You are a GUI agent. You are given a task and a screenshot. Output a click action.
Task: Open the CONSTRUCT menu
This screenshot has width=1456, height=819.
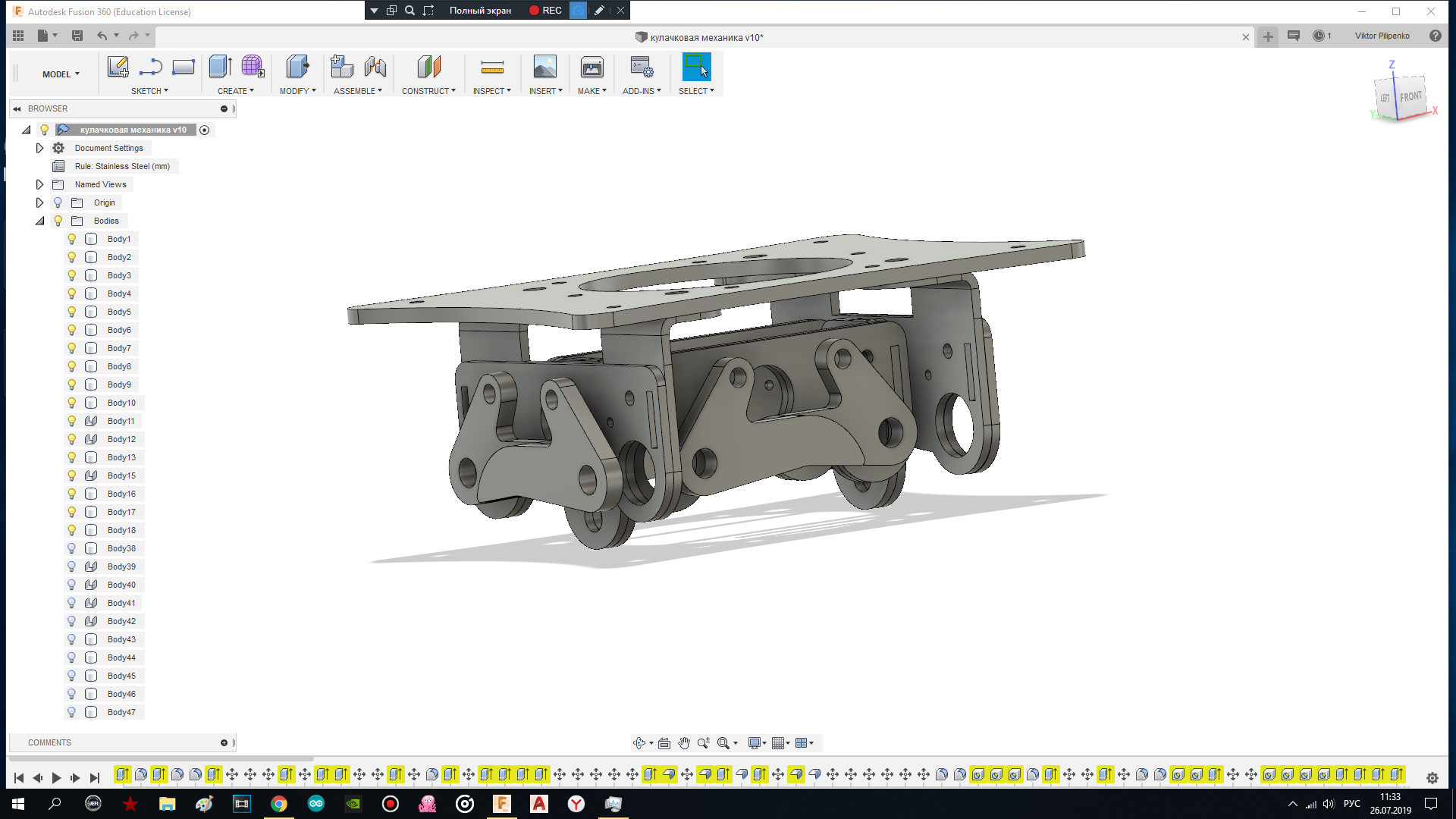[428, 91]
